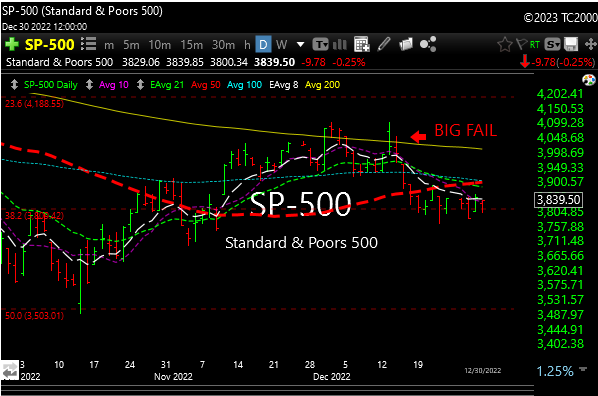This screenshot has height=396, width=598.
Task: Click the green plus add-chart icon
Action: [11, 45]
